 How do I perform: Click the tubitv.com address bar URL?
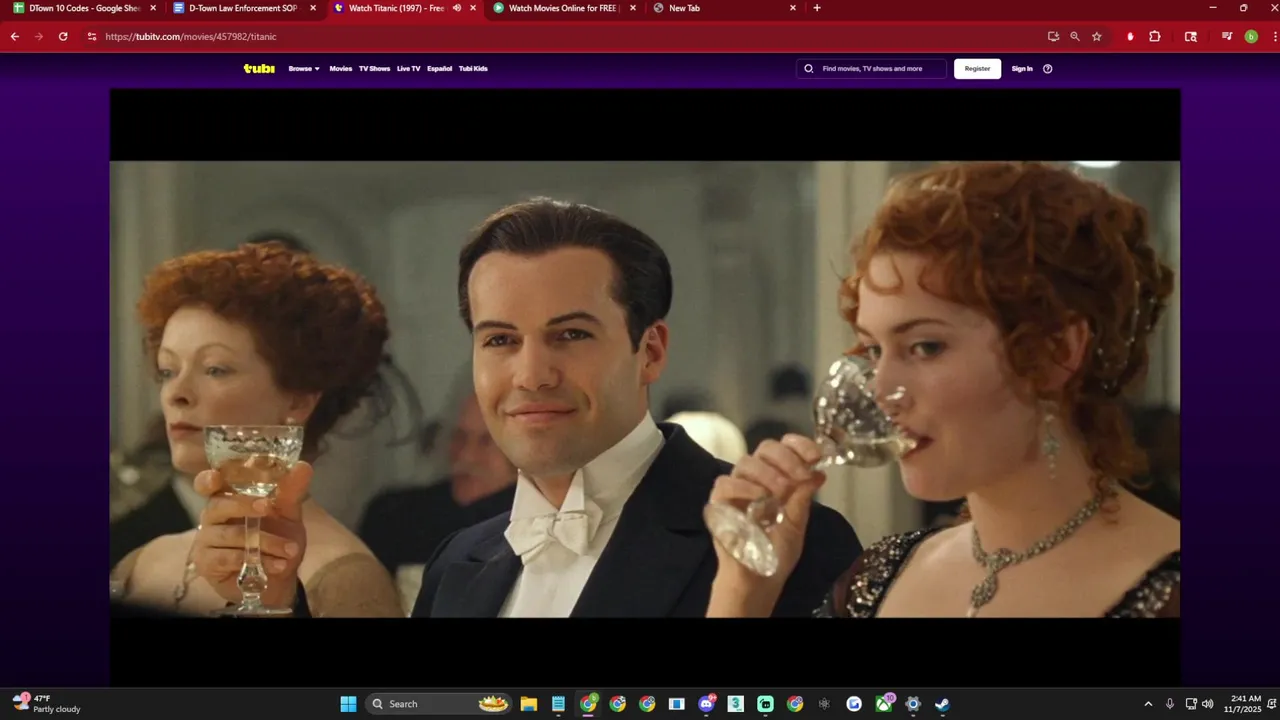pos(191,36)
